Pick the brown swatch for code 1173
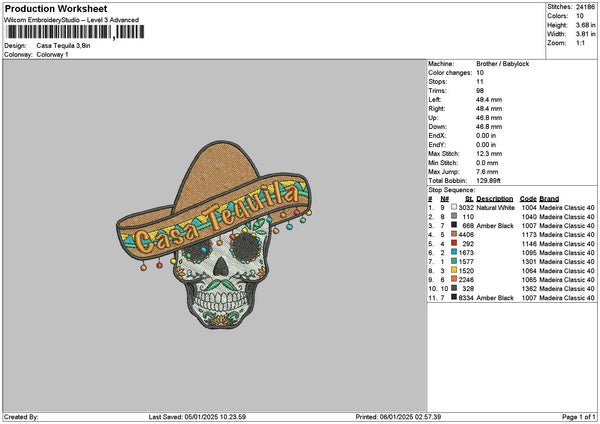Image resolution: width=600 pixels, height=424 pixels. pos(454,234)
